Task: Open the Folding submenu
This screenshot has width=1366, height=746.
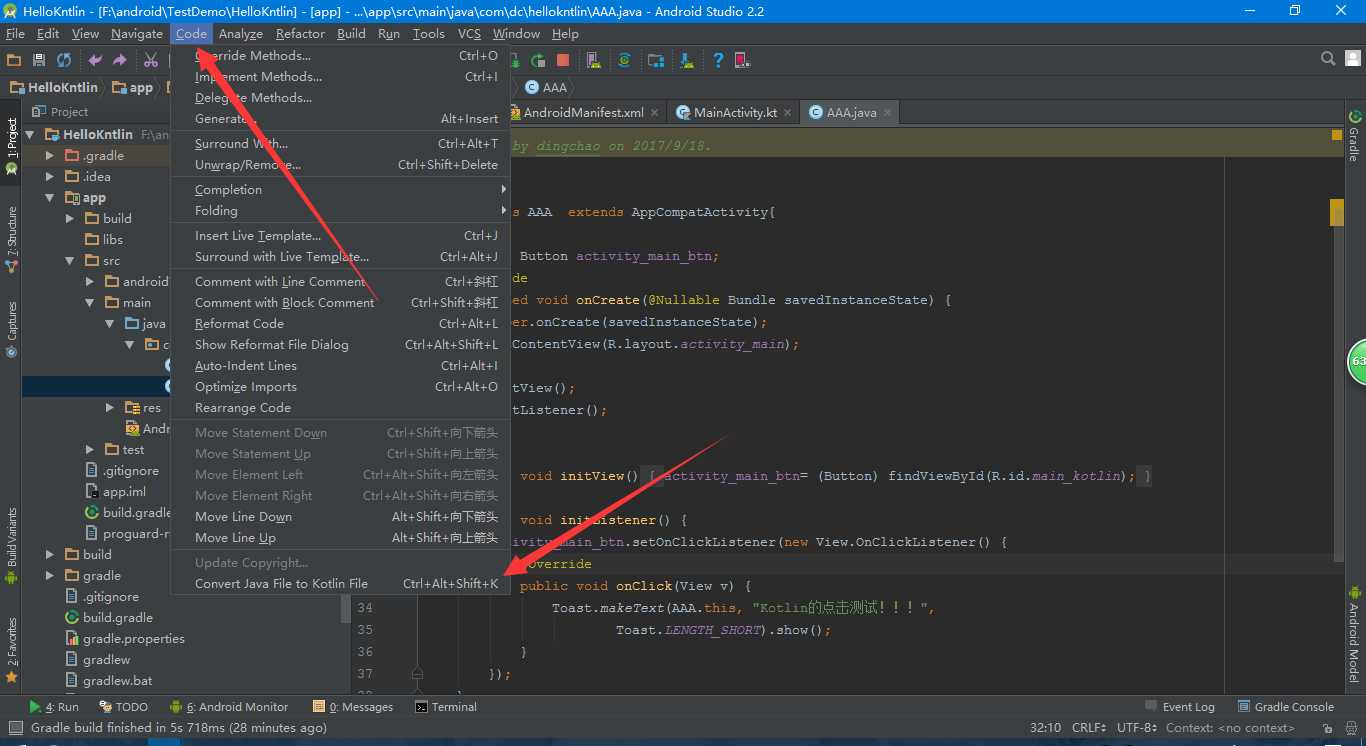Action: 340,211
